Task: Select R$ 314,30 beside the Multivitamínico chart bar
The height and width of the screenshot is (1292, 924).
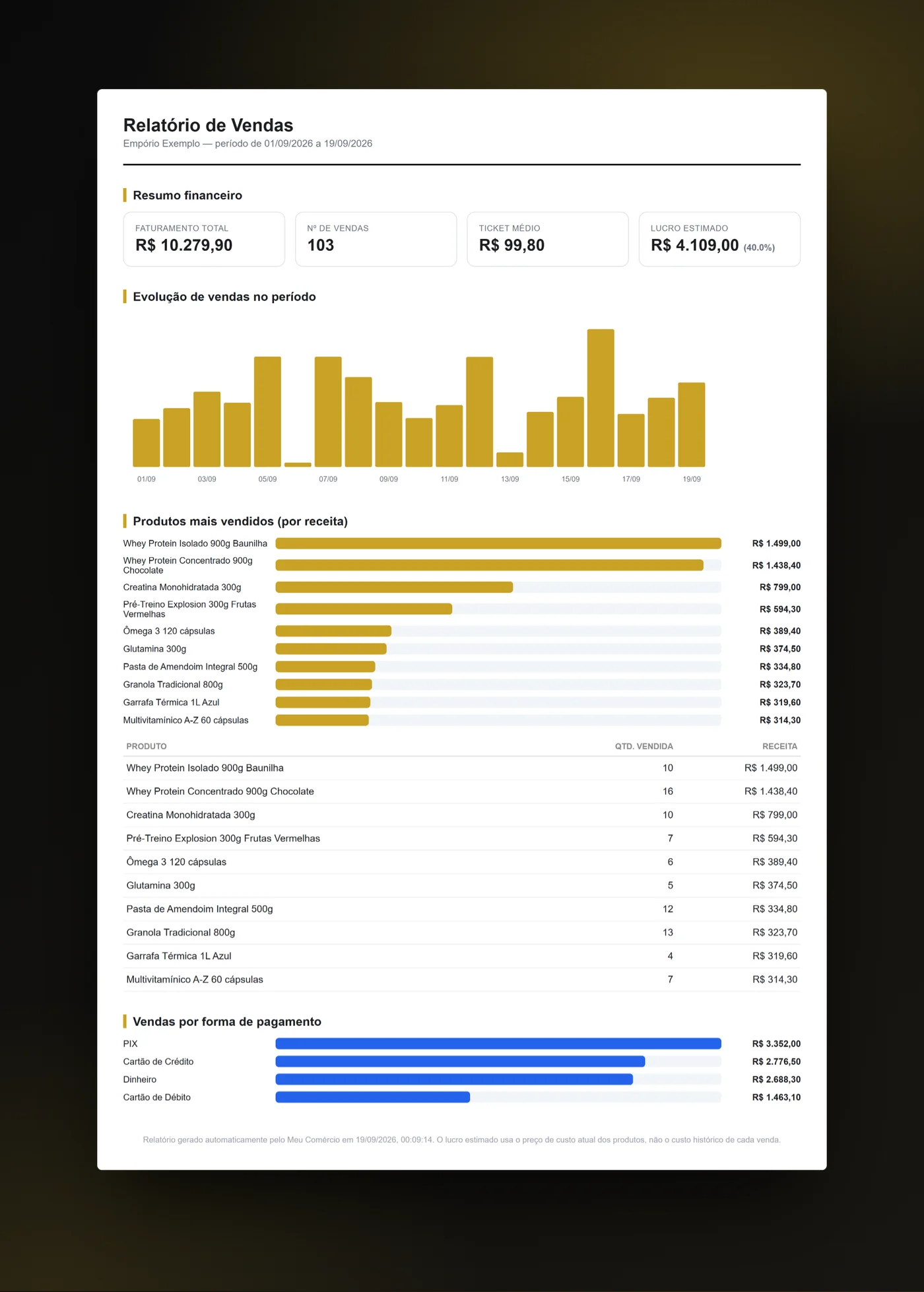Action: click(x=780, y=720)
